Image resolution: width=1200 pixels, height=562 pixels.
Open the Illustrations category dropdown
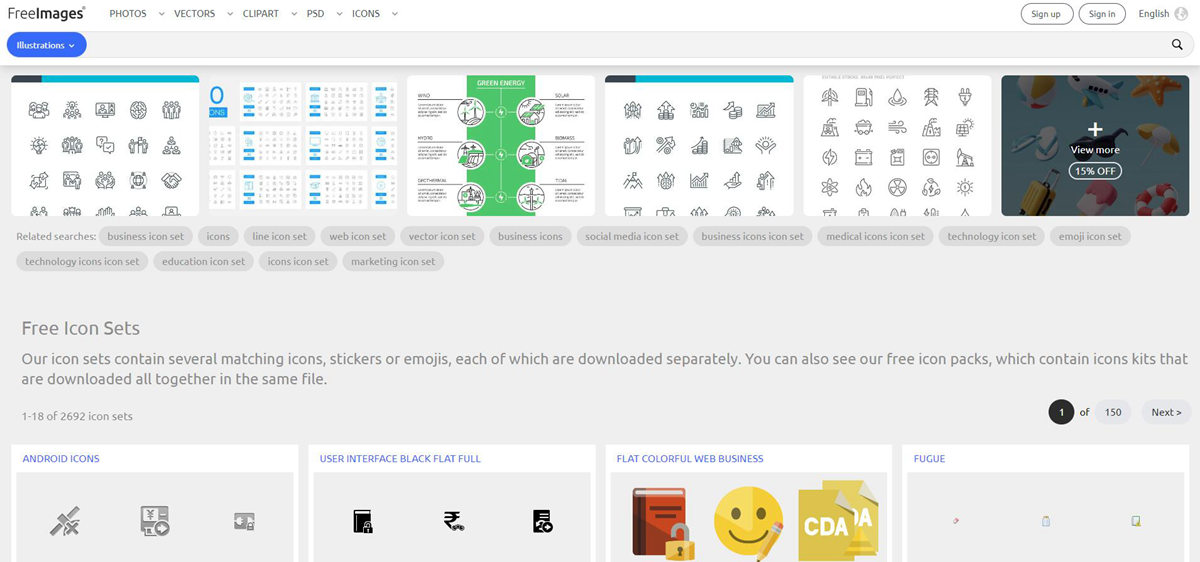point(46,45)
